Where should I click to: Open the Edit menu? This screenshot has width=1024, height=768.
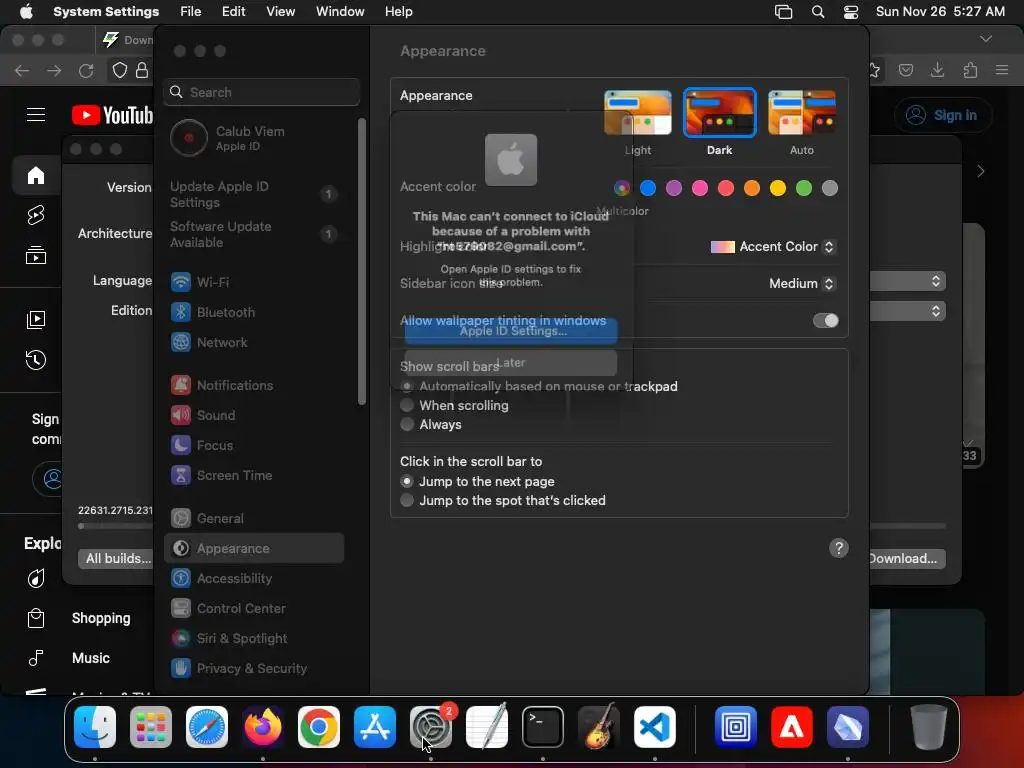tap(233, 11)
